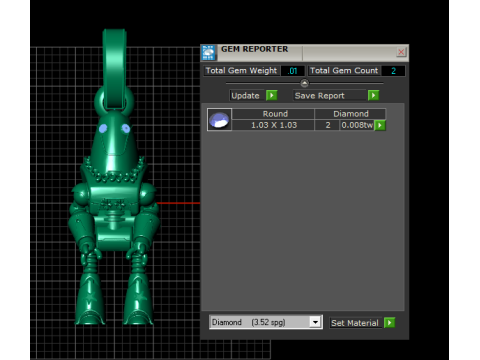Select the round gem thumbnail
480x360 pixels.
point(219,120)
